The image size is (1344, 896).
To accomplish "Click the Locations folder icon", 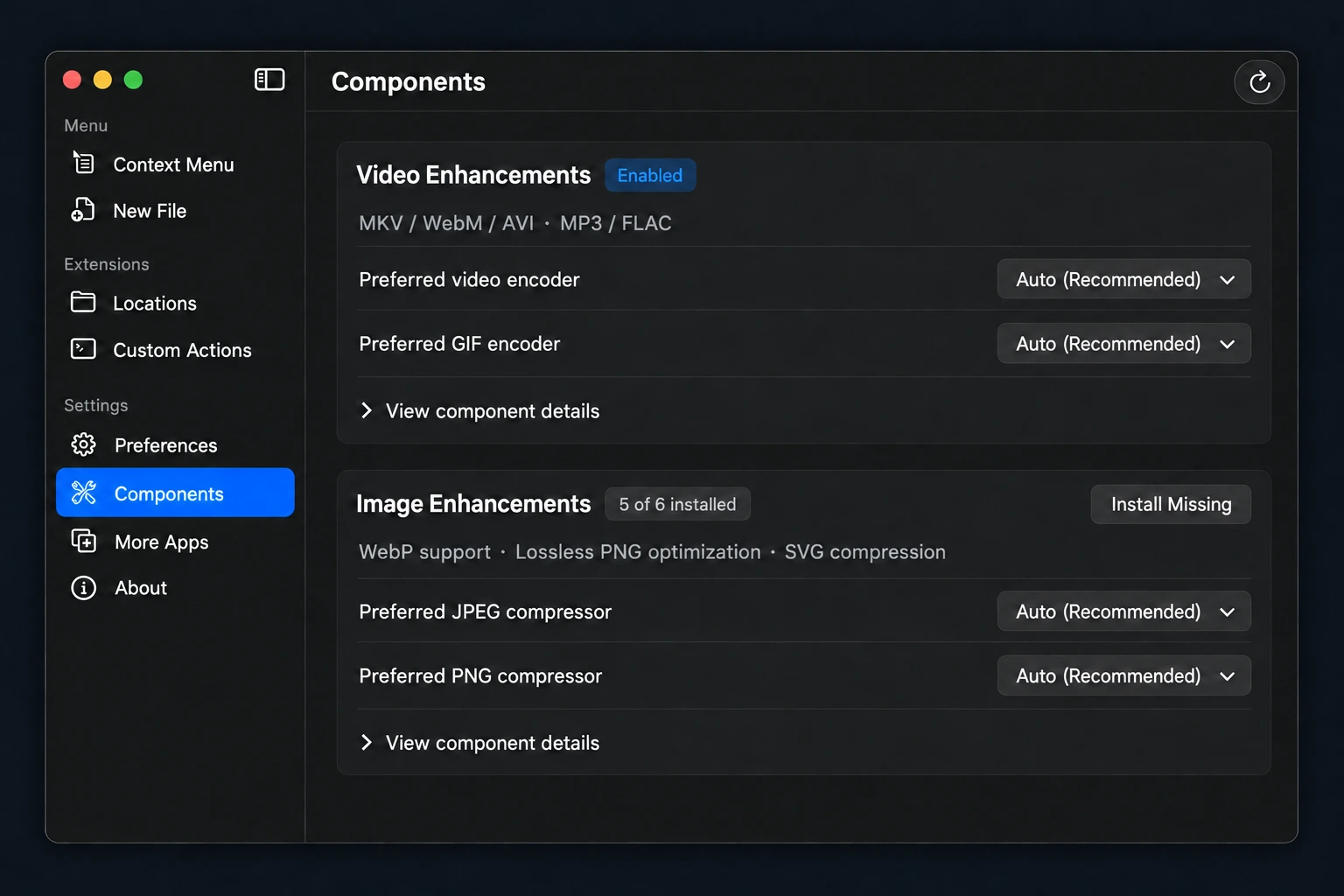I will (x=83, y=302).
